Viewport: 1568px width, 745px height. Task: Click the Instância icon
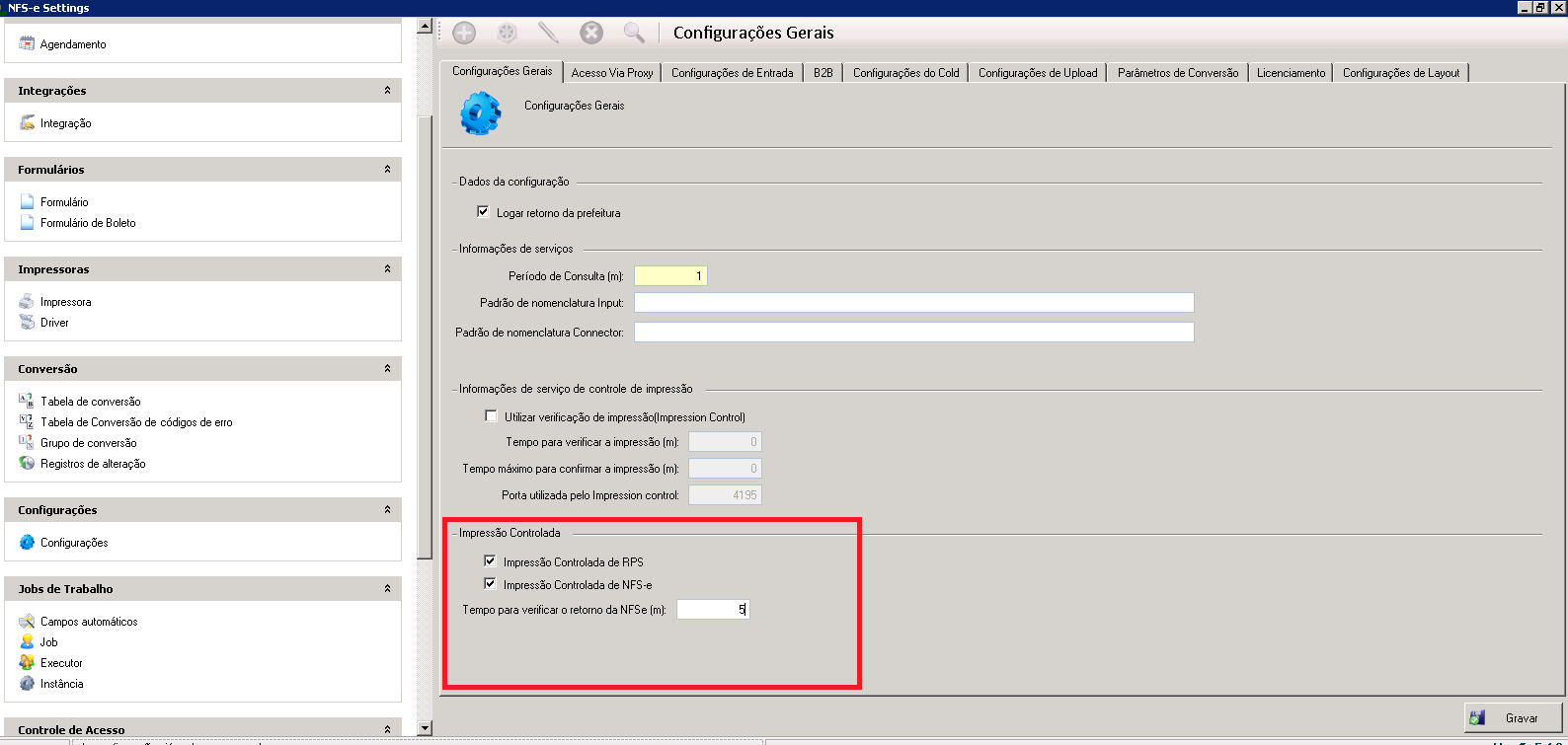tap(27, 683)
